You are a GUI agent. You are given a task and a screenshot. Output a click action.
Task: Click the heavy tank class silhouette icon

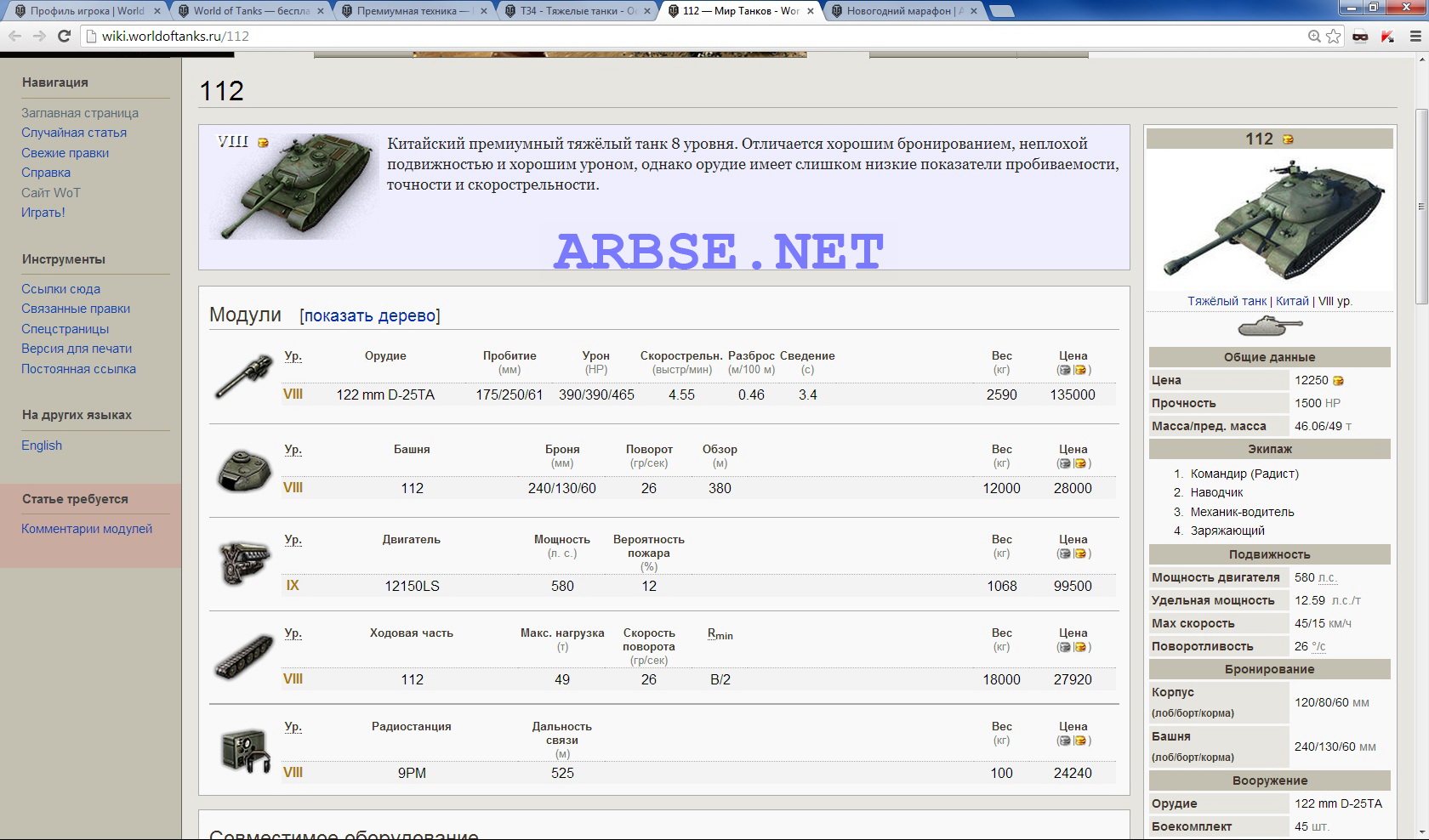point(1270,326)
